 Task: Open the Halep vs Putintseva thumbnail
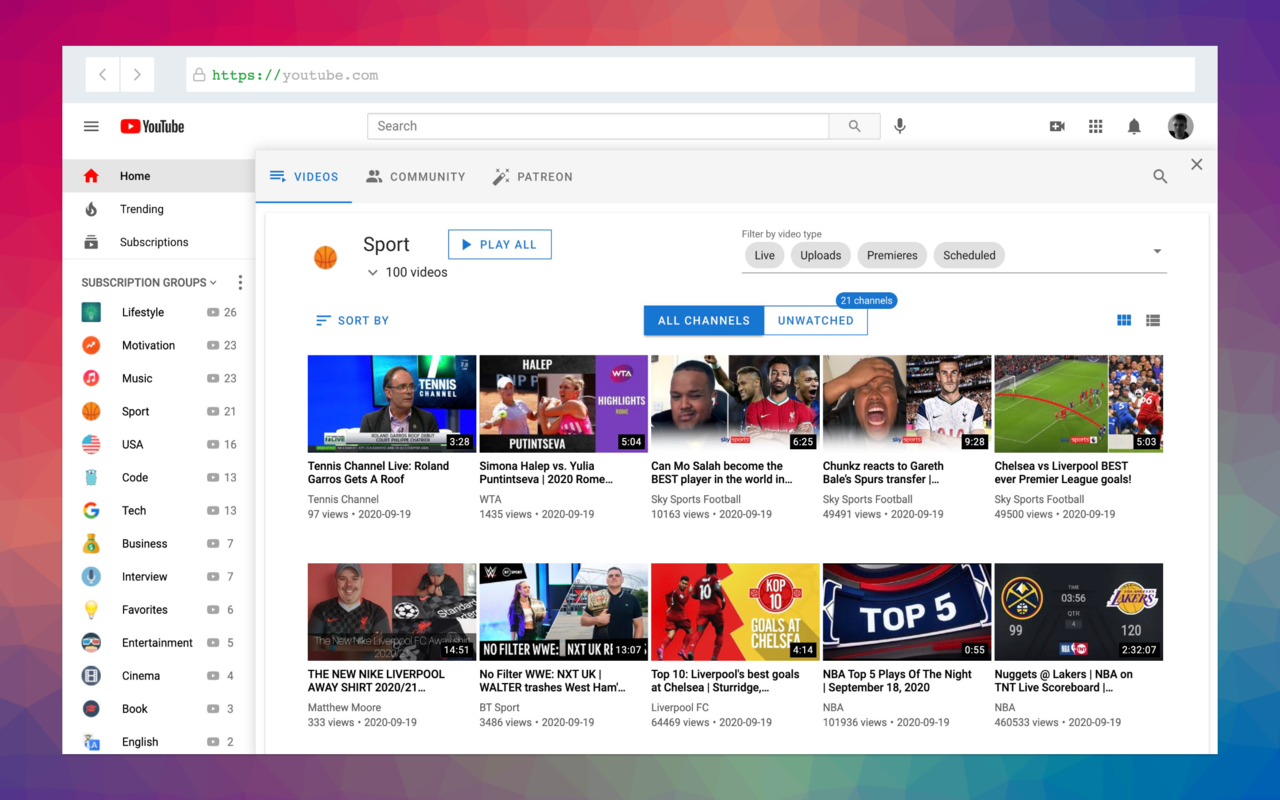tap(564, 404)
